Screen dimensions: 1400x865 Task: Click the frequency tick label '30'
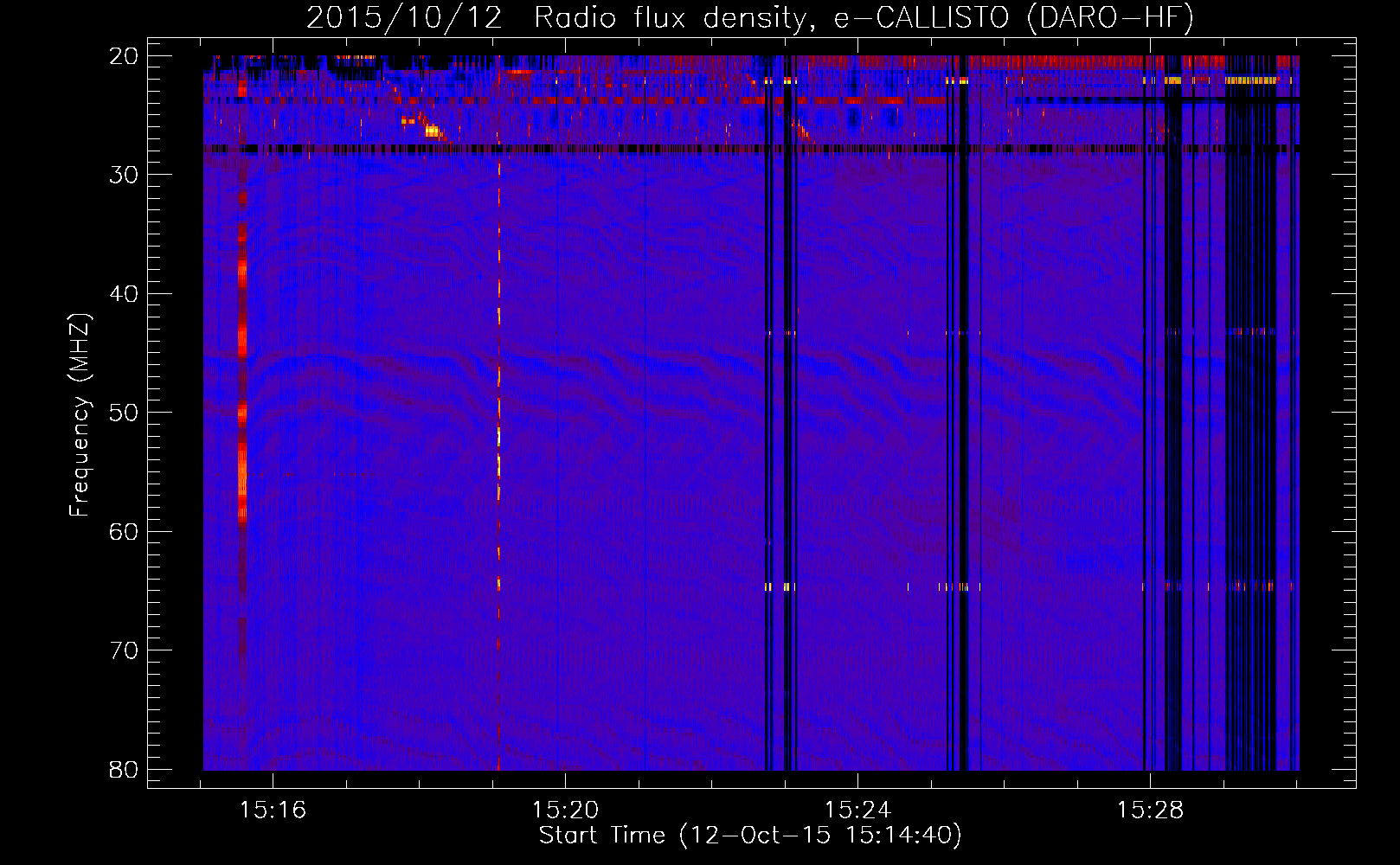click(x=124, y=175)
